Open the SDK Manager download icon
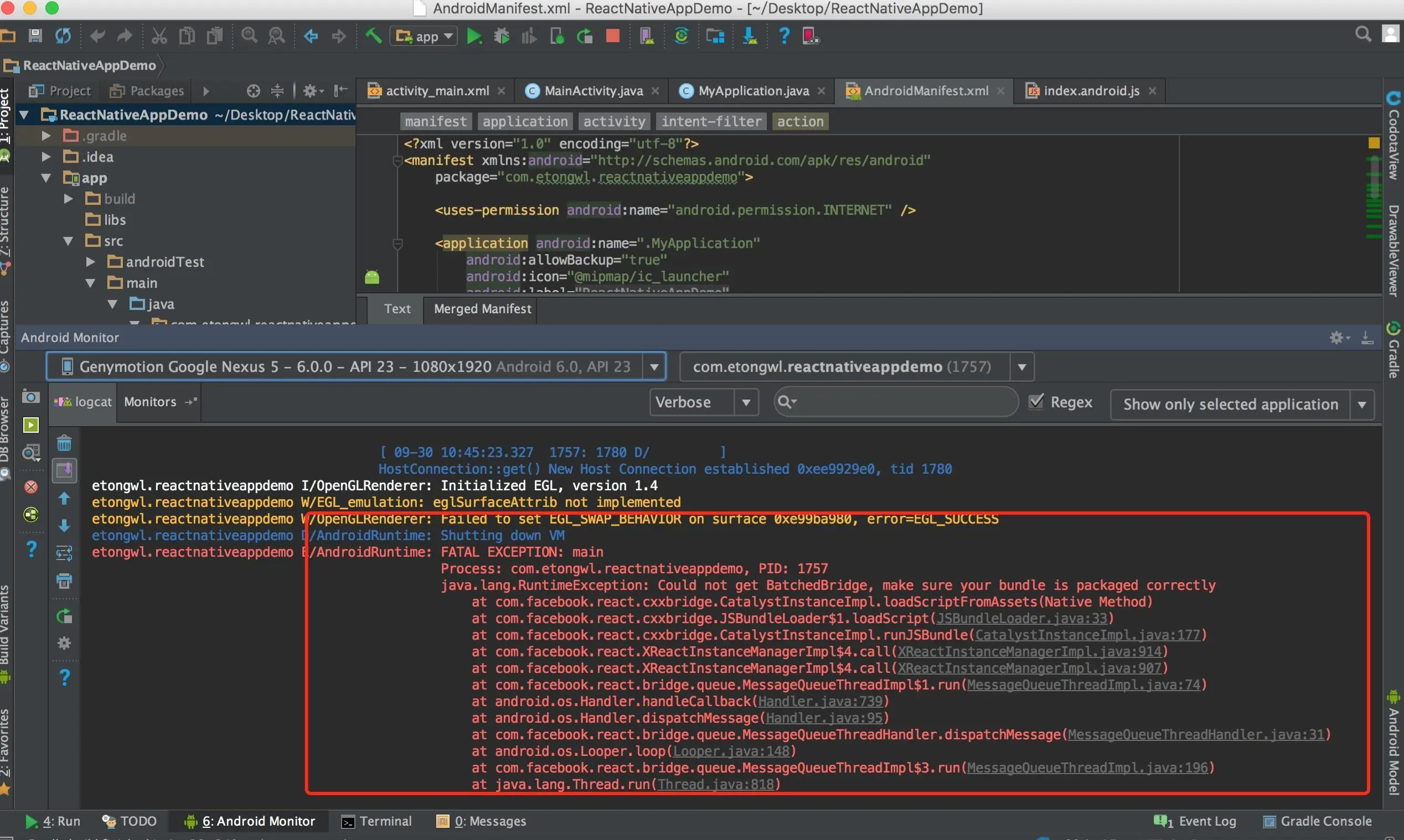This screenshot has width=1404, height=840. tap(750, 37)
